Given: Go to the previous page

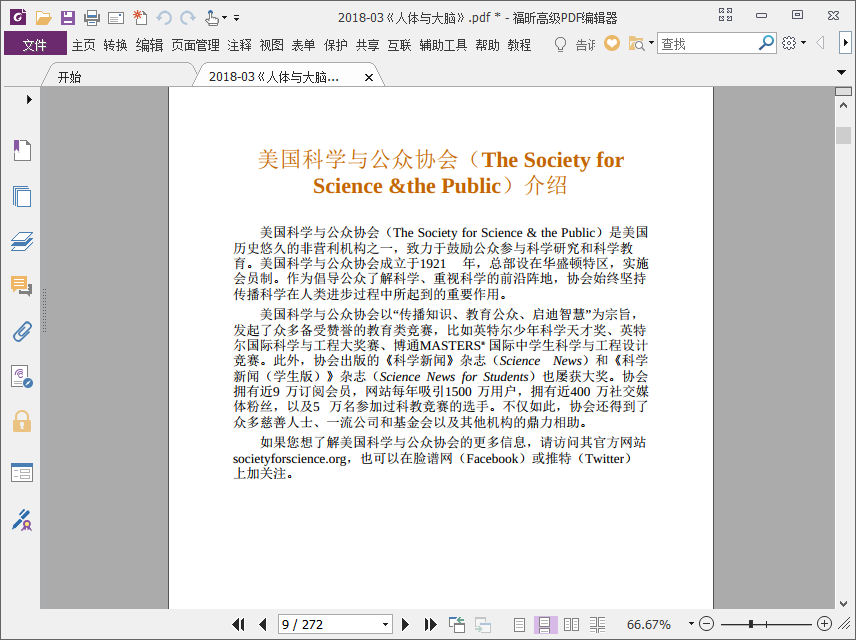Looking at the screenshot, I should (263, 624).
